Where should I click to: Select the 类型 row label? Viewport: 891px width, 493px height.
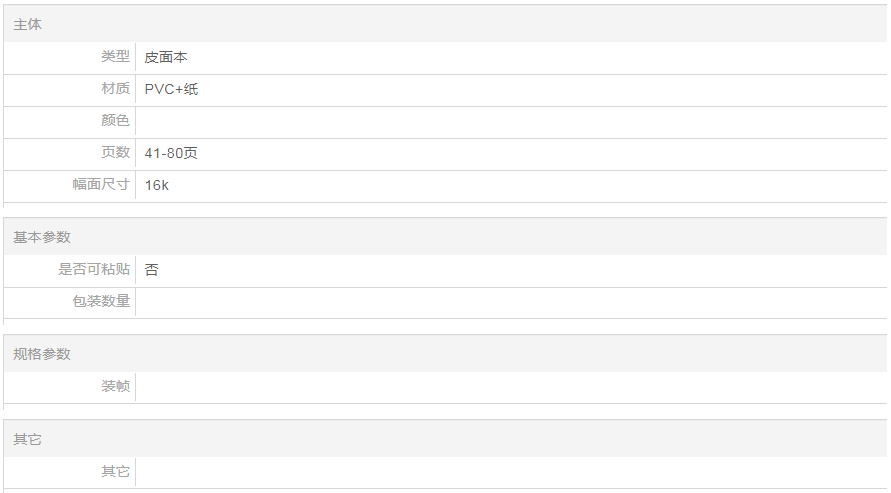115,57
